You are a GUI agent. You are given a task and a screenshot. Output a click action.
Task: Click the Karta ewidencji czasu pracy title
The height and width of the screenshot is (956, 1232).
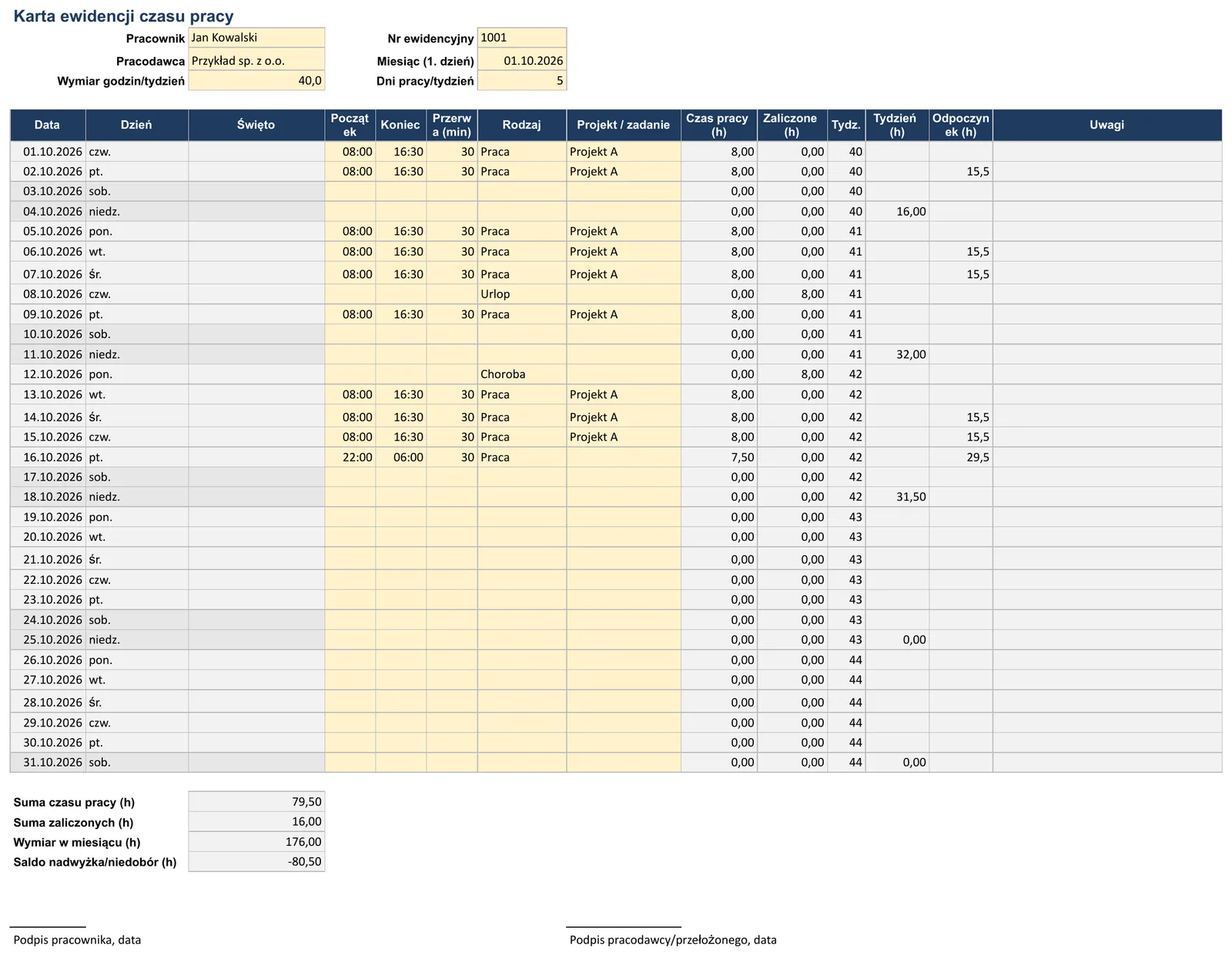[x=123, y=16]
